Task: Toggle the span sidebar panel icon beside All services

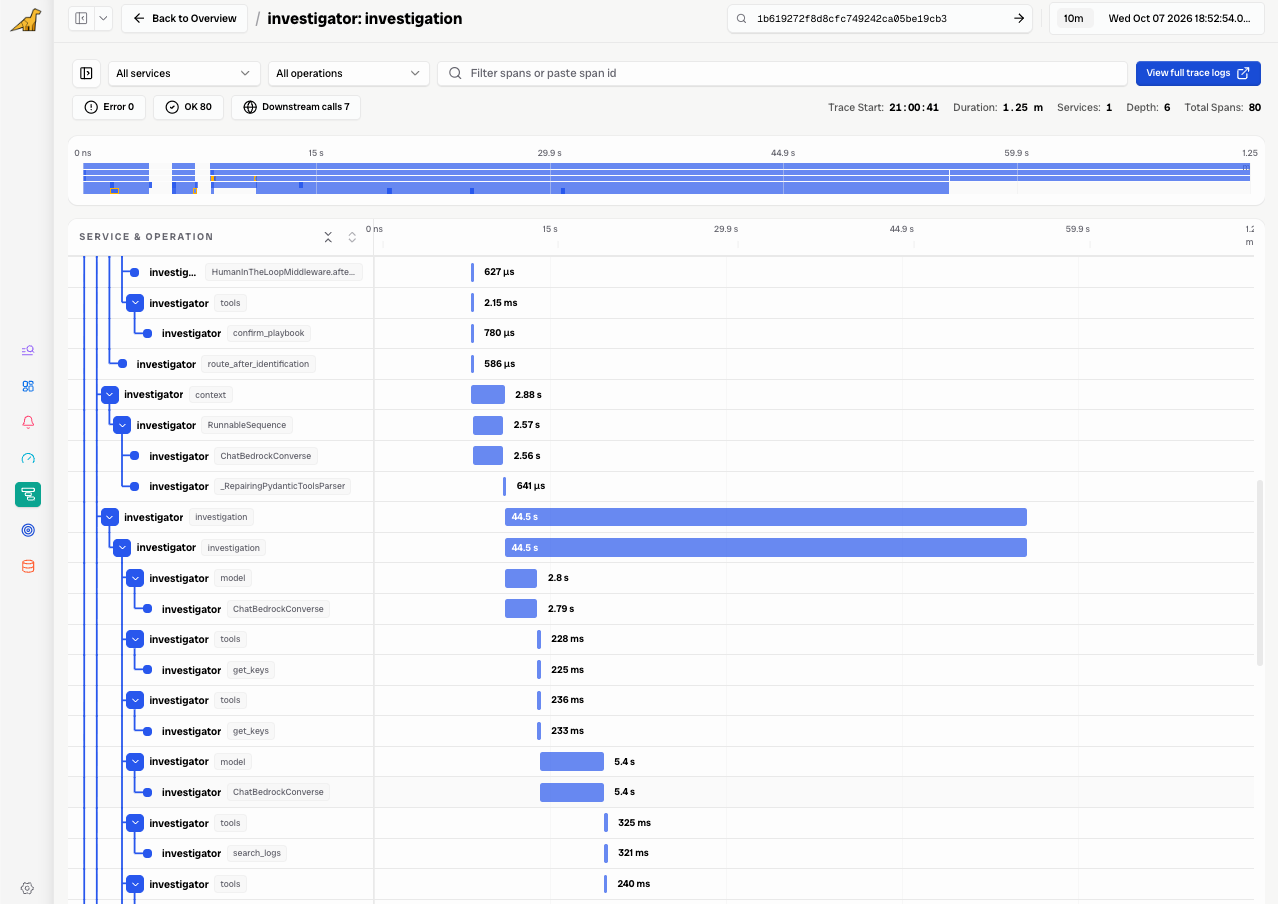Action: pos(86,73)
